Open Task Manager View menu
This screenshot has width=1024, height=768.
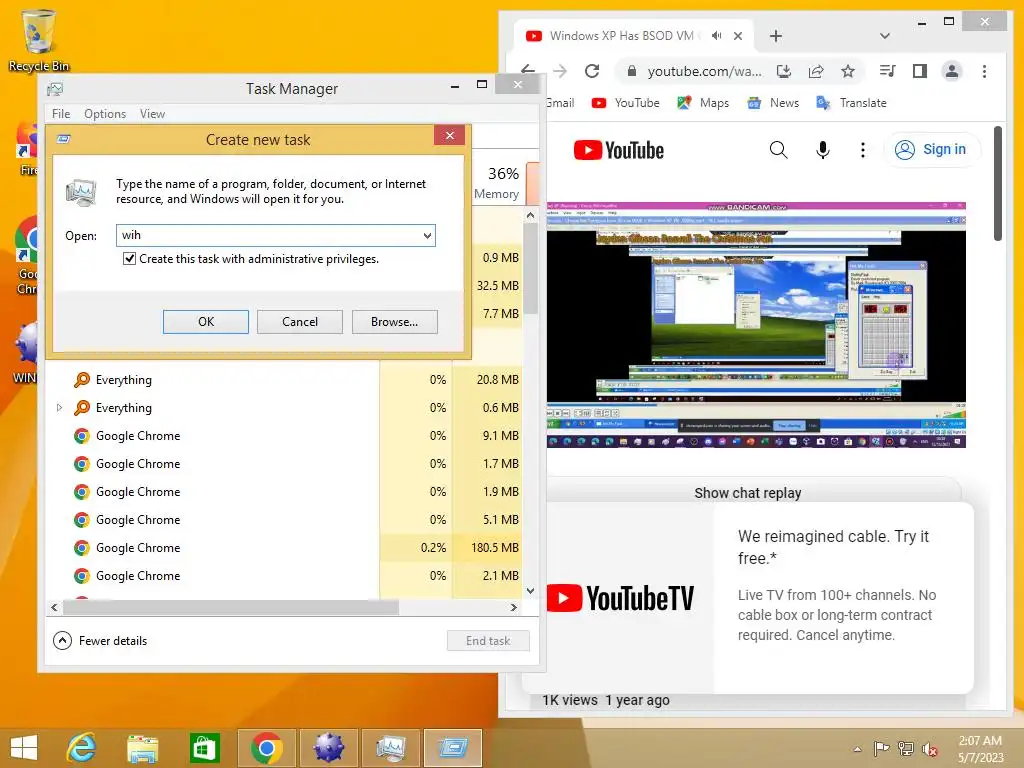[x=152, y=114]
